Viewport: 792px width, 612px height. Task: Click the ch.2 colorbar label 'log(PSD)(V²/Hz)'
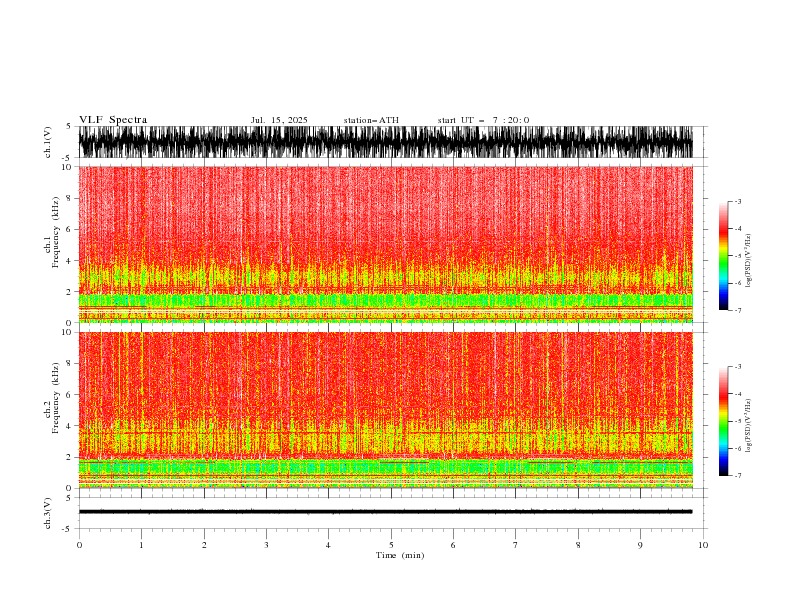click(748, 425)
